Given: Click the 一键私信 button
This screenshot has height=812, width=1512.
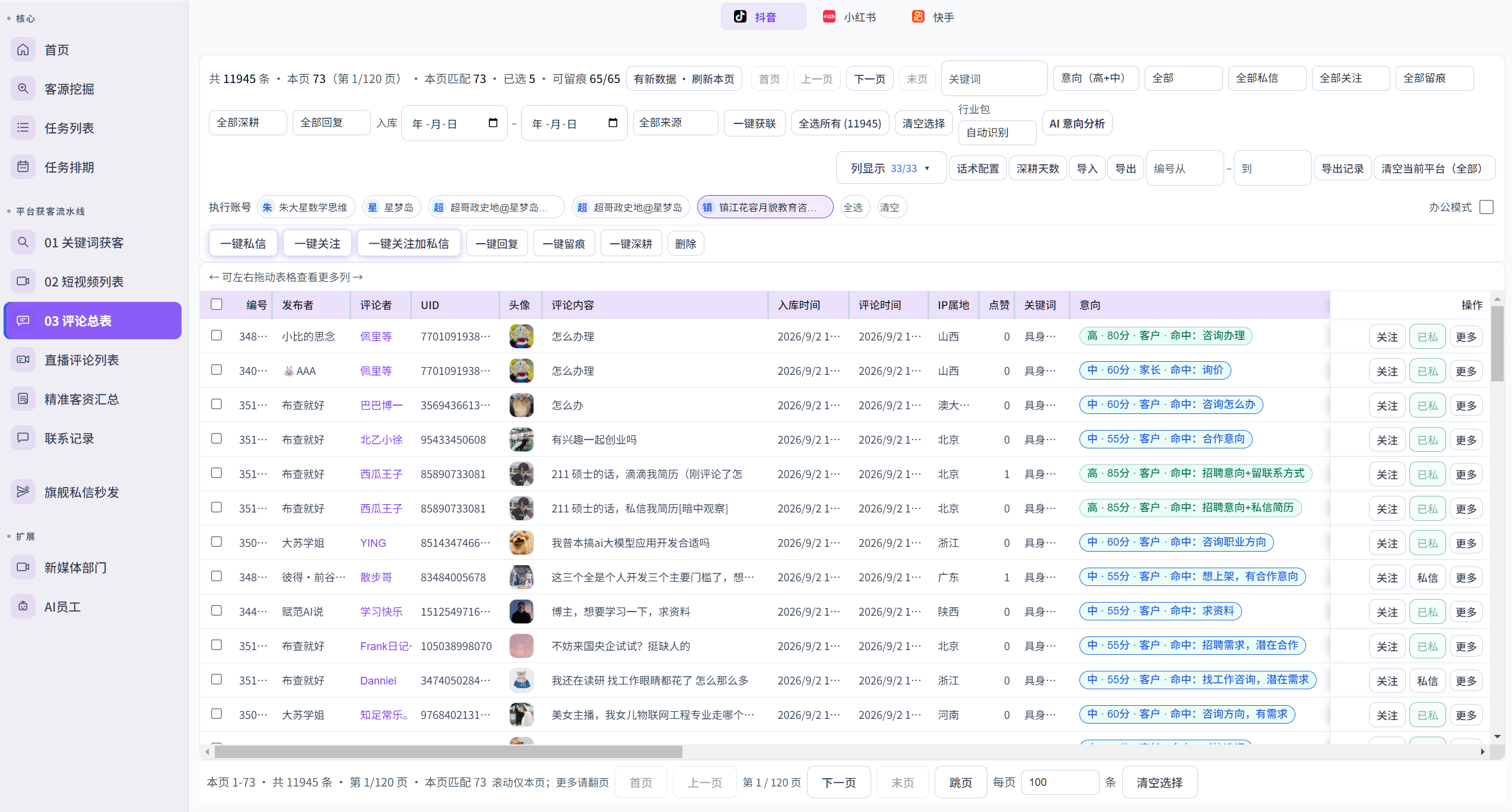Looking at the screenshot, I should coord(243,244).
